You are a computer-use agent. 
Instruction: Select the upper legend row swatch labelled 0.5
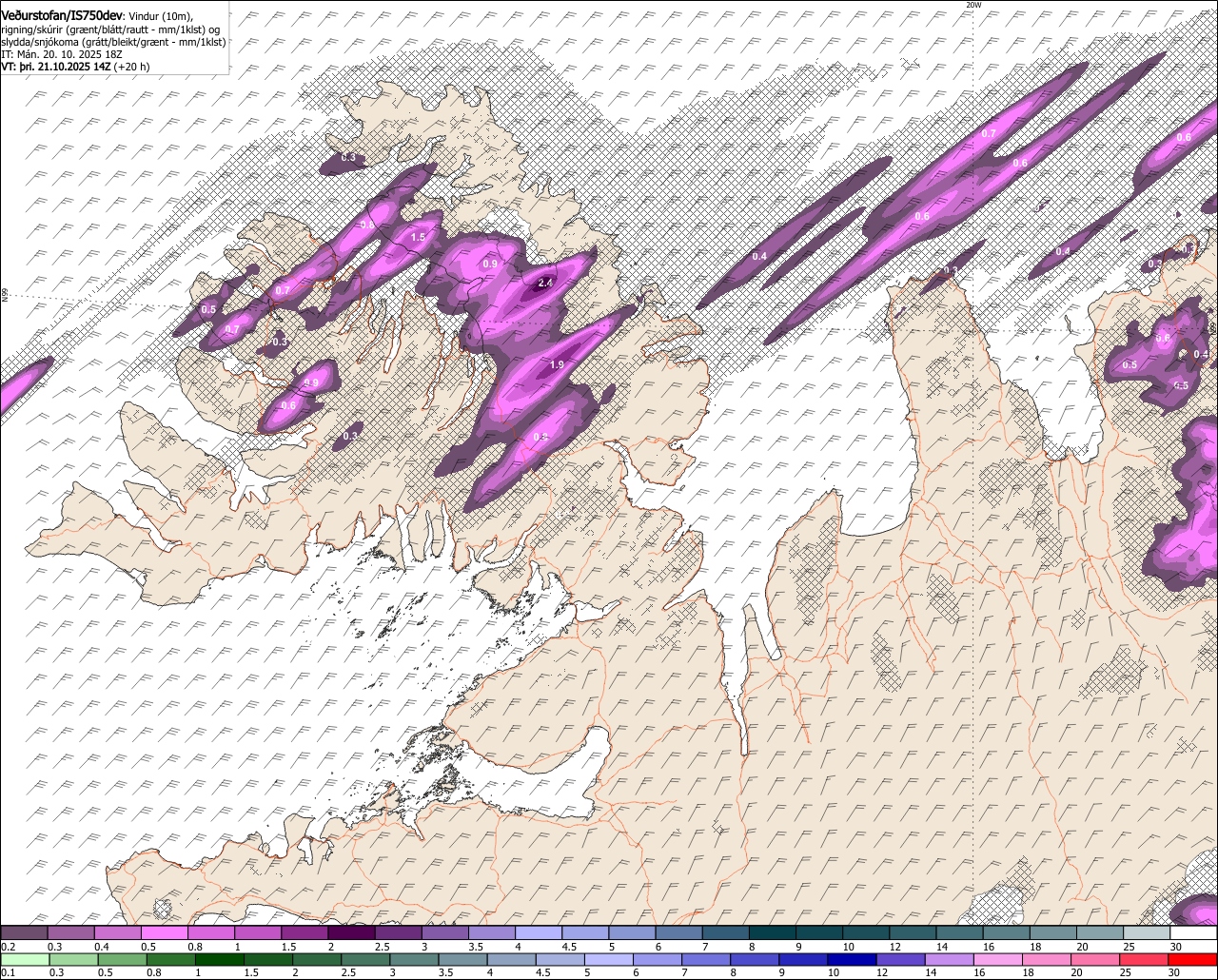point(164,932)
